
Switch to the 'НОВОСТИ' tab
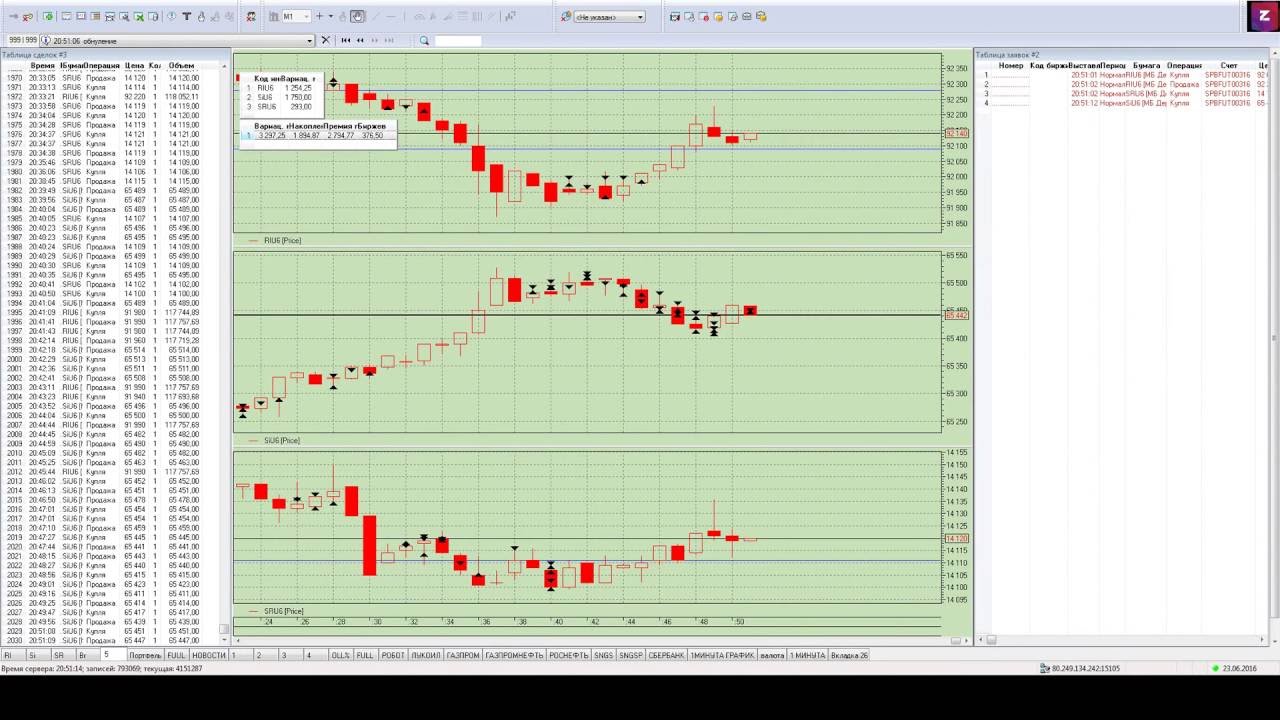point(209,655)
